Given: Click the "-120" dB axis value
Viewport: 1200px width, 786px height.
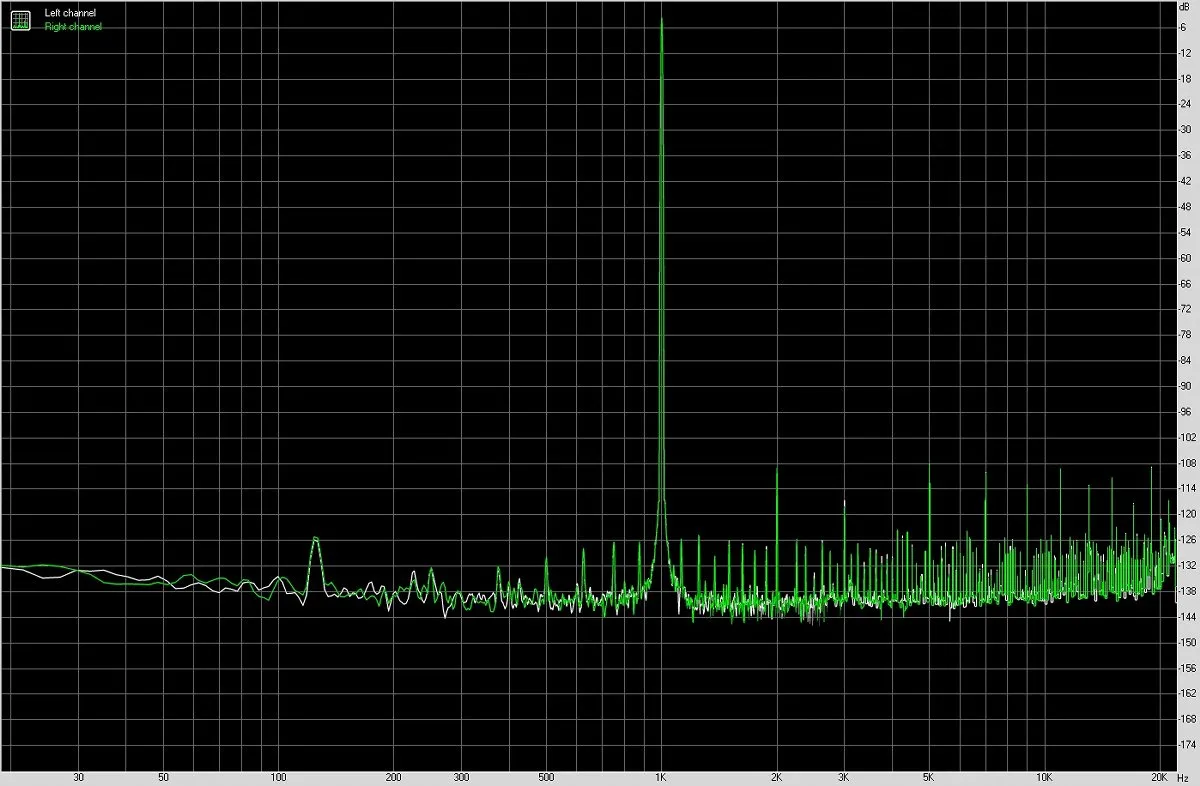Looking at the screenshot, I should click(x=1187, y=515).
